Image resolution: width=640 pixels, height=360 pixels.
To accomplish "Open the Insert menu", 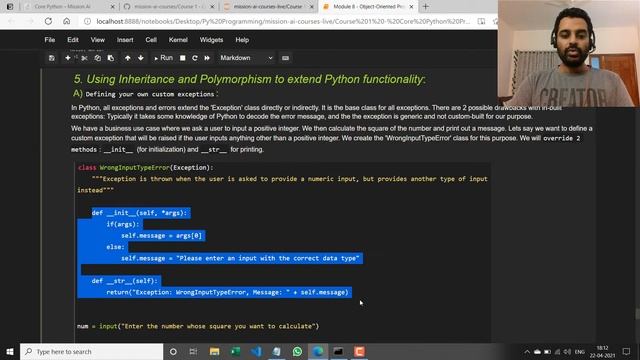I will [125, 40].
